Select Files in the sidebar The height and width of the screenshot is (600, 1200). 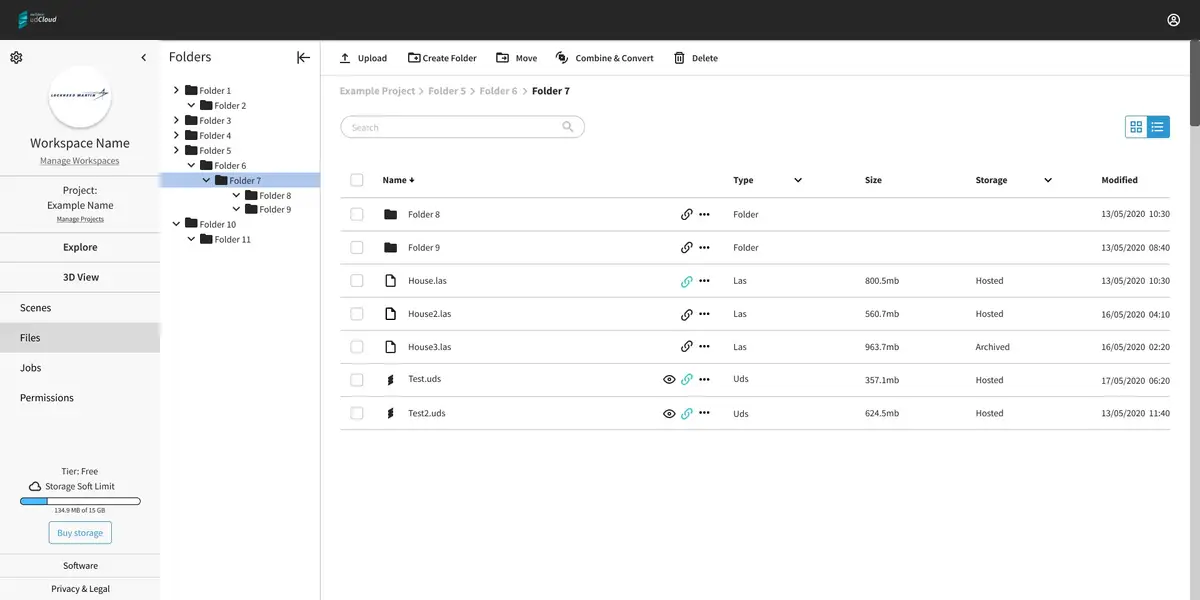[x=80, y=338]
